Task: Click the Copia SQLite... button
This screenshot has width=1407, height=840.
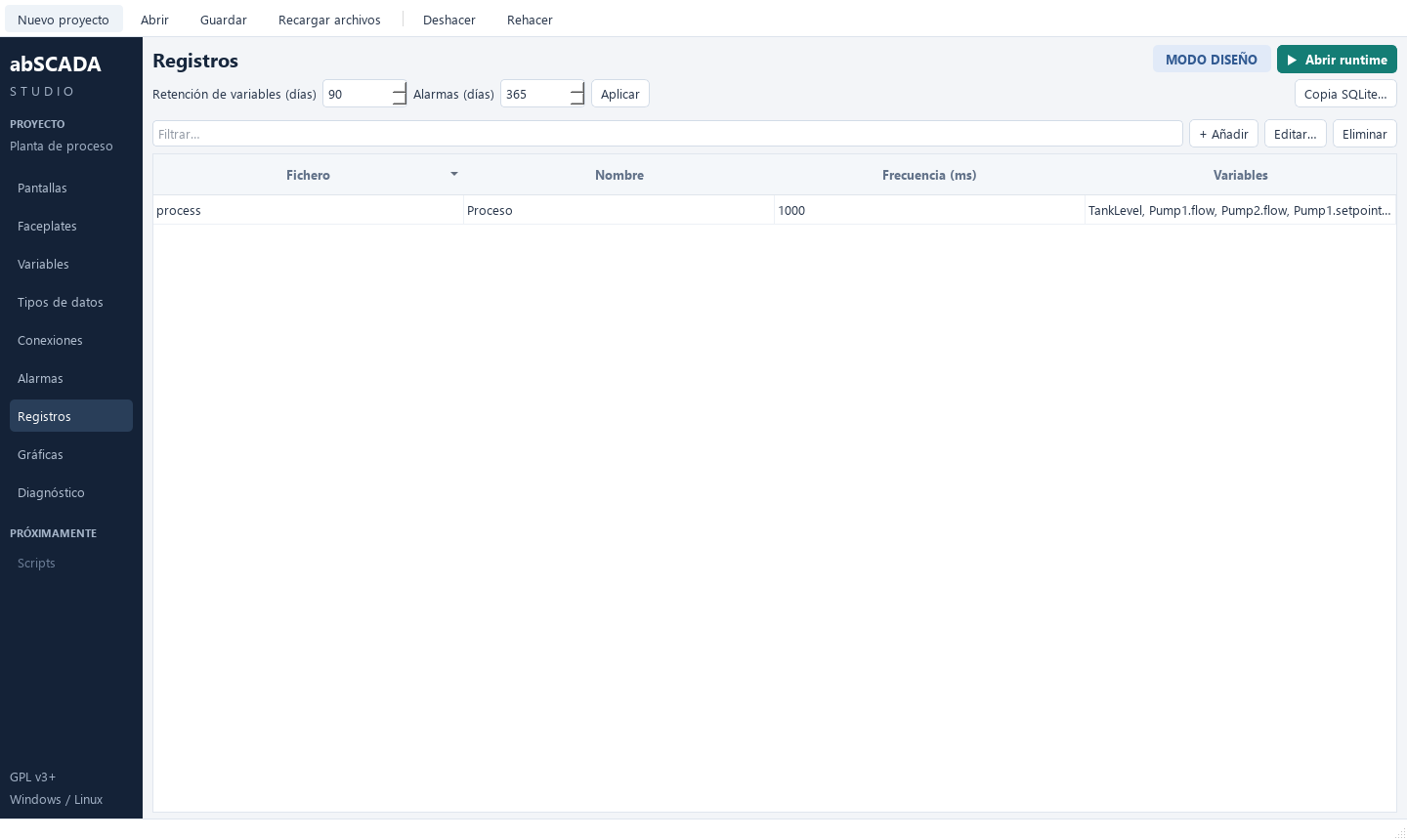Action: tap(1345, 94)
